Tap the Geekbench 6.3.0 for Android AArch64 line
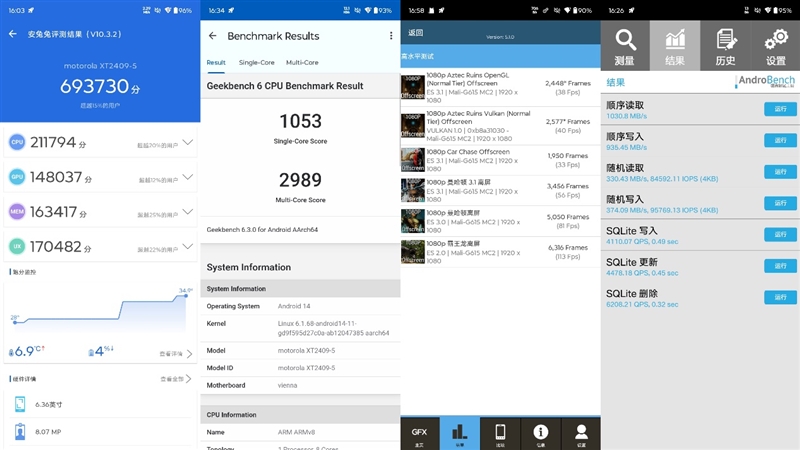This screenshot has height=450, width=800. 262,230
